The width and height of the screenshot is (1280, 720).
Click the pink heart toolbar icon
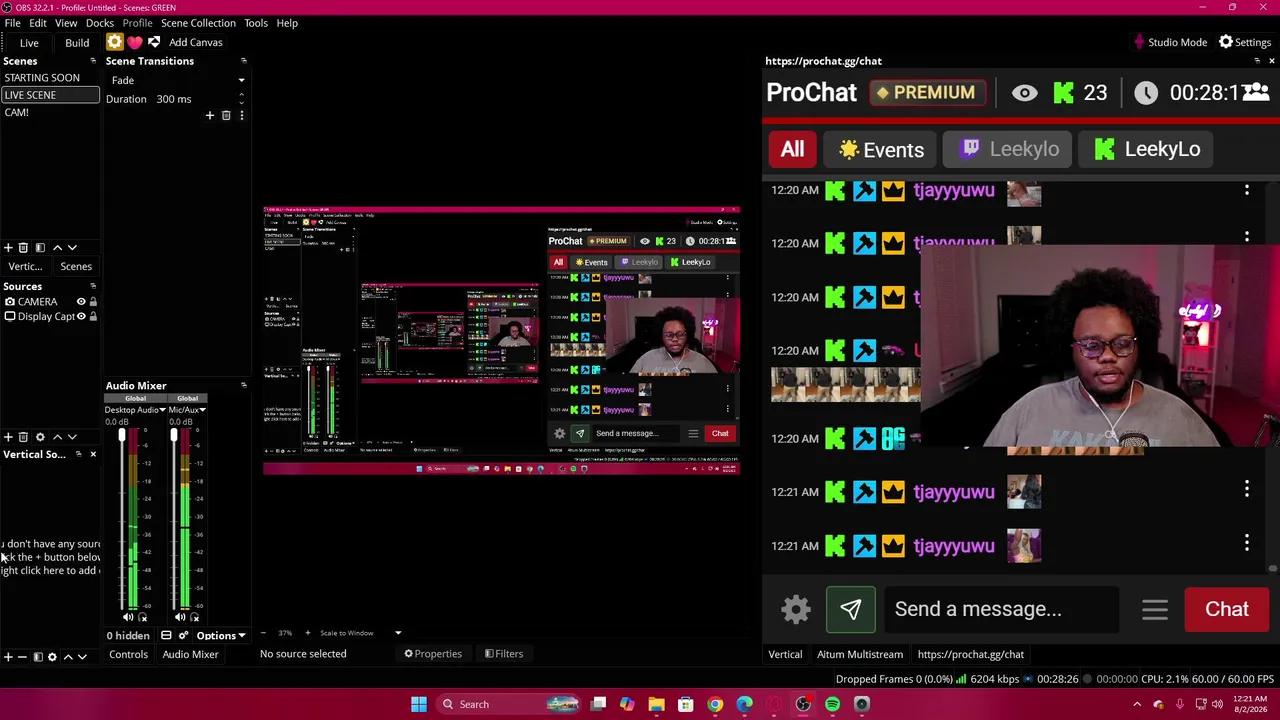(x=134, y=42)
